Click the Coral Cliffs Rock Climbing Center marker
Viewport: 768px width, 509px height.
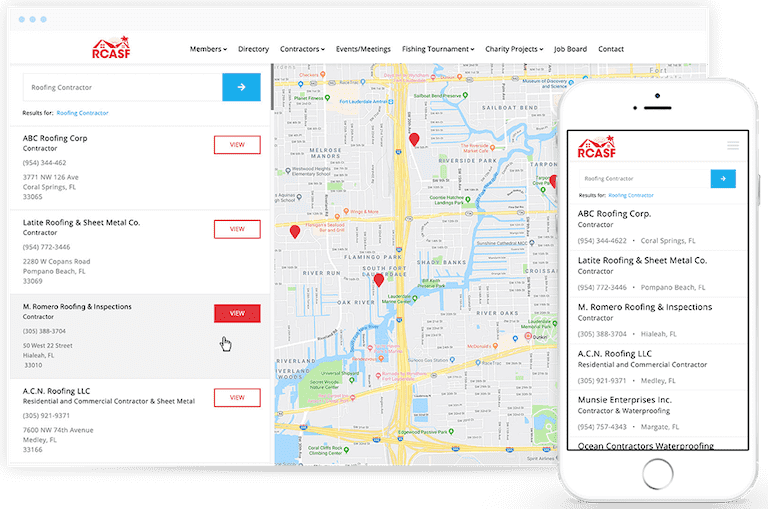[346, 450]
